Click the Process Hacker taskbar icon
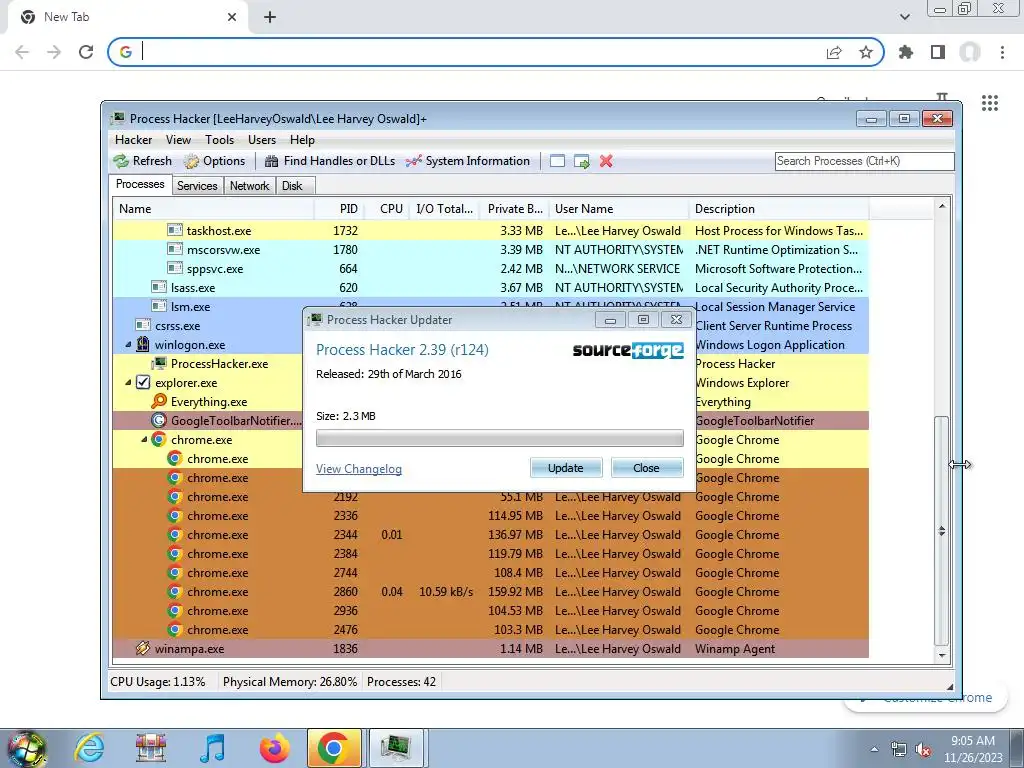The height and width of the screenshot is (768, 1024). click(x=397, y=747)
